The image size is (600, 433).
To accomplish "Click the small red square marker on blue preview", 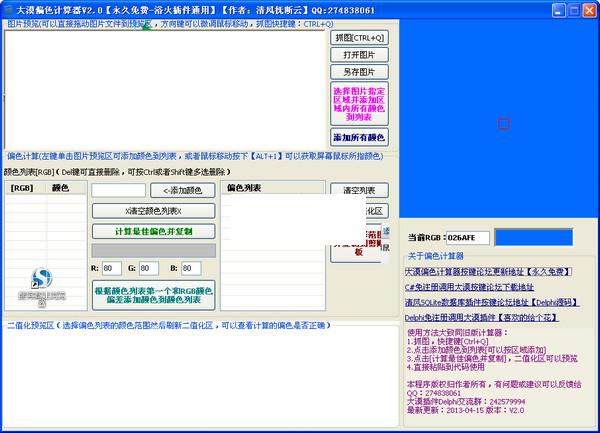I will click(x=503, y=123).
